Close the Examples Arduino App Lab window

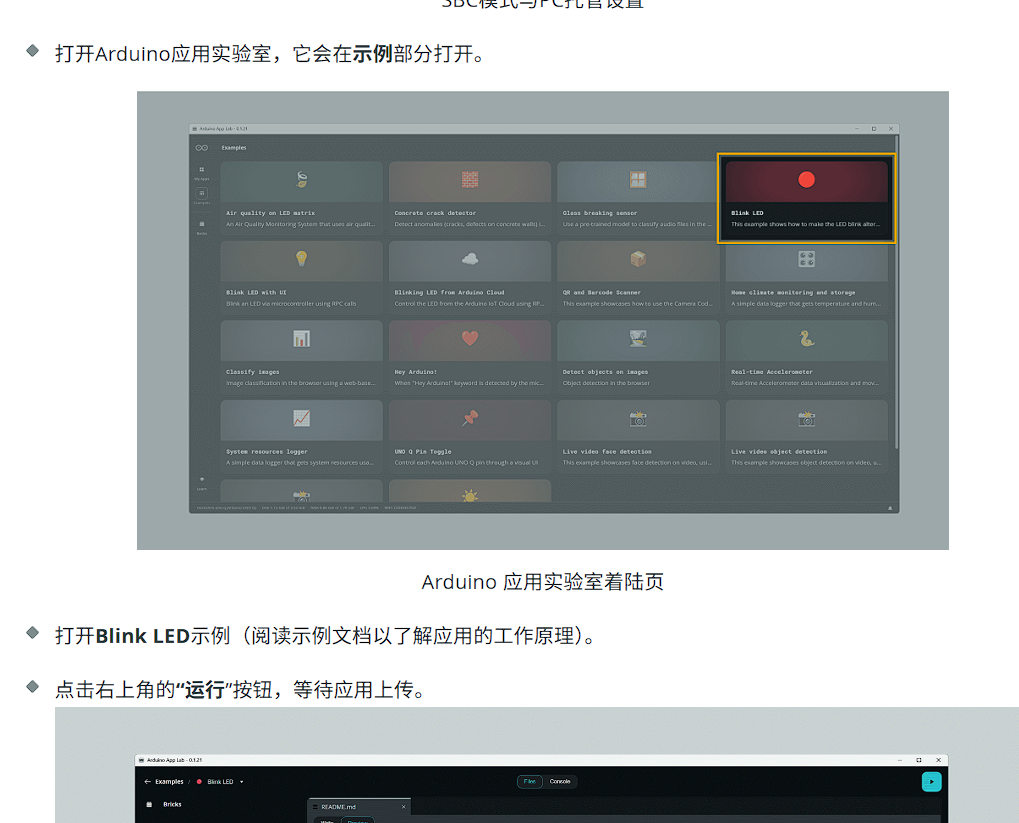890,129
